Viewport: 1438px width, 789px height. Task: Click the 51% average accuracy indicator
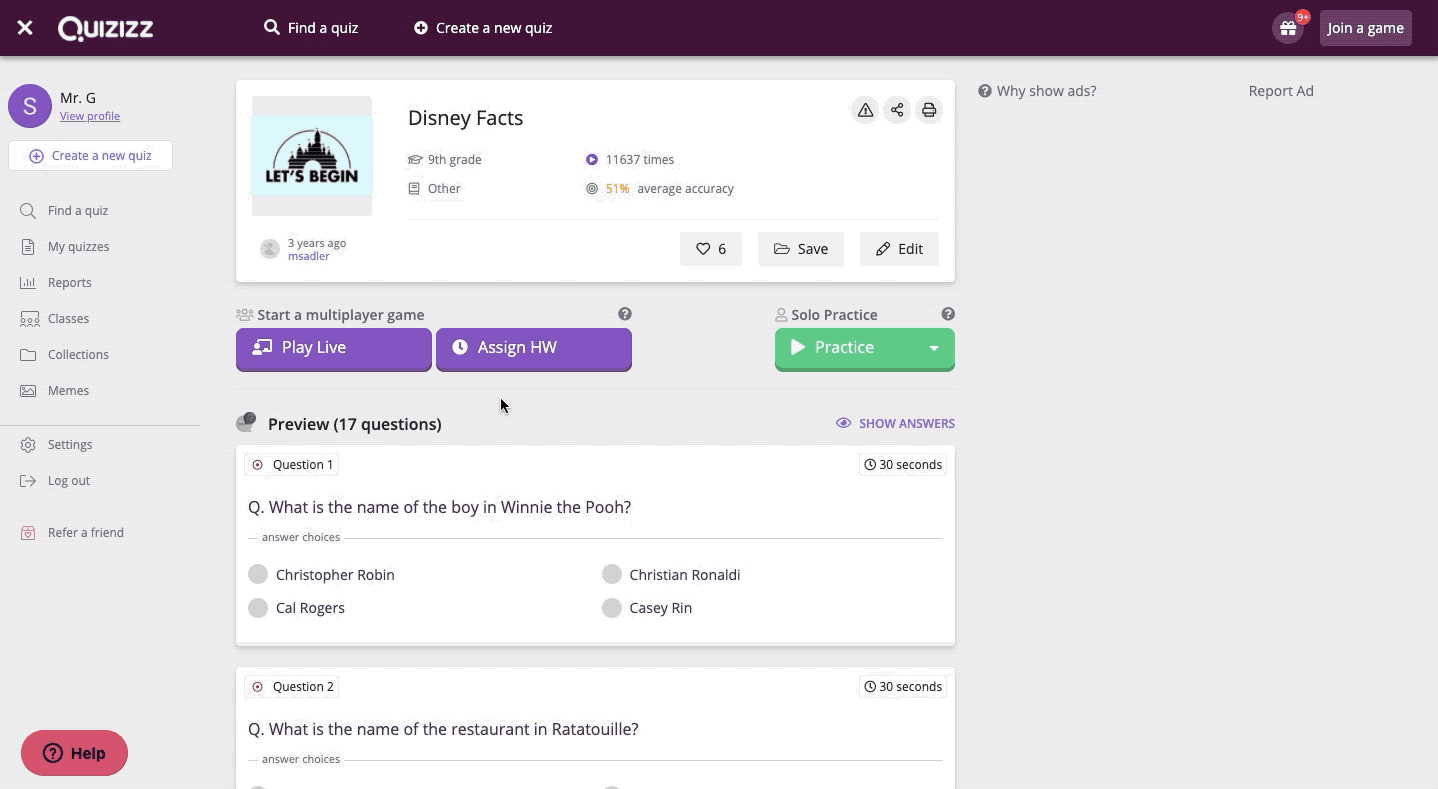(617, 188)
